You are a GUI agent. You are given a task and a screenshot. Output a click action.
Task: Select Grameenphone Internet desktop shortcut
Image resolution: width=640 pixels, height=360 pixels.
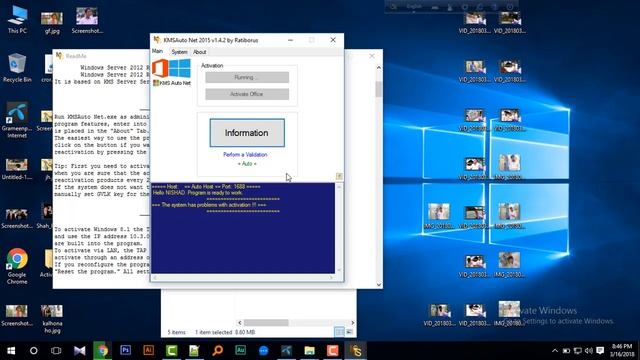[x=17, y=120]
